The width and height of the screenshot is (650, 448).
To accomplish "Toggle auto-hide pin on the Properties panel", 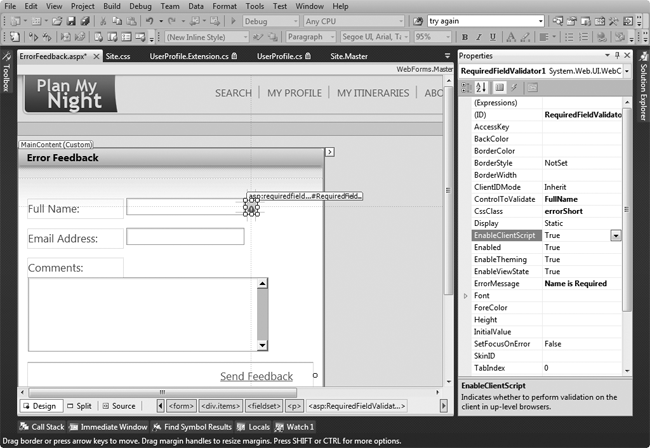I will click(x=617, y=55).
